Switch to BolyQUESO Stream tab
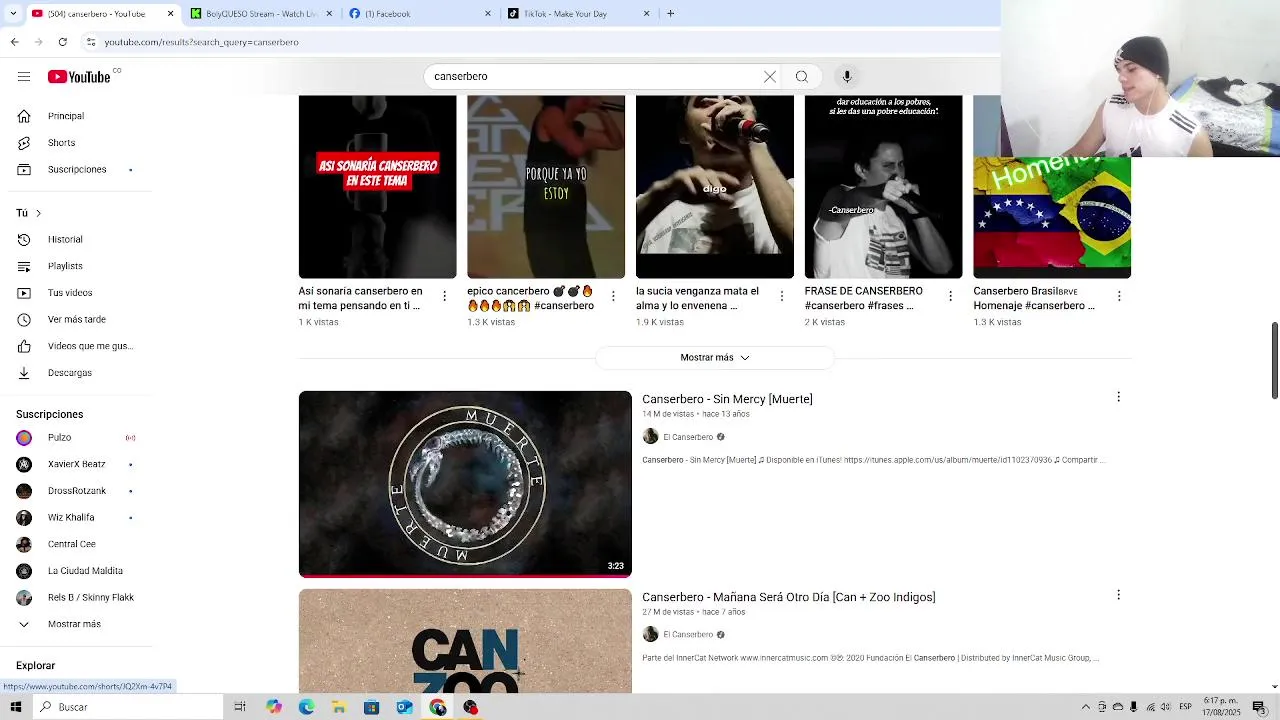1280x720 pixels. (x=262, y=14)
